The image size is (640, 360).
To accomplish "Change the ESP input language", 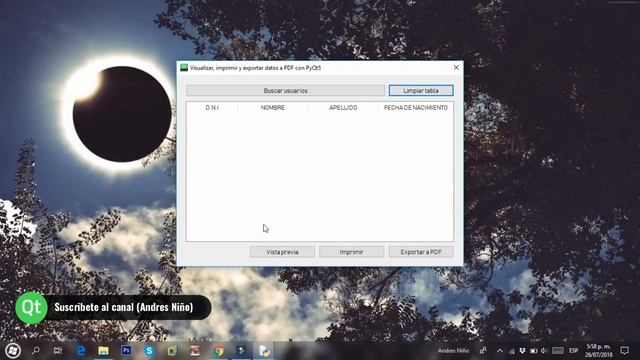I will pyautogui.click(x=573, y=351).
